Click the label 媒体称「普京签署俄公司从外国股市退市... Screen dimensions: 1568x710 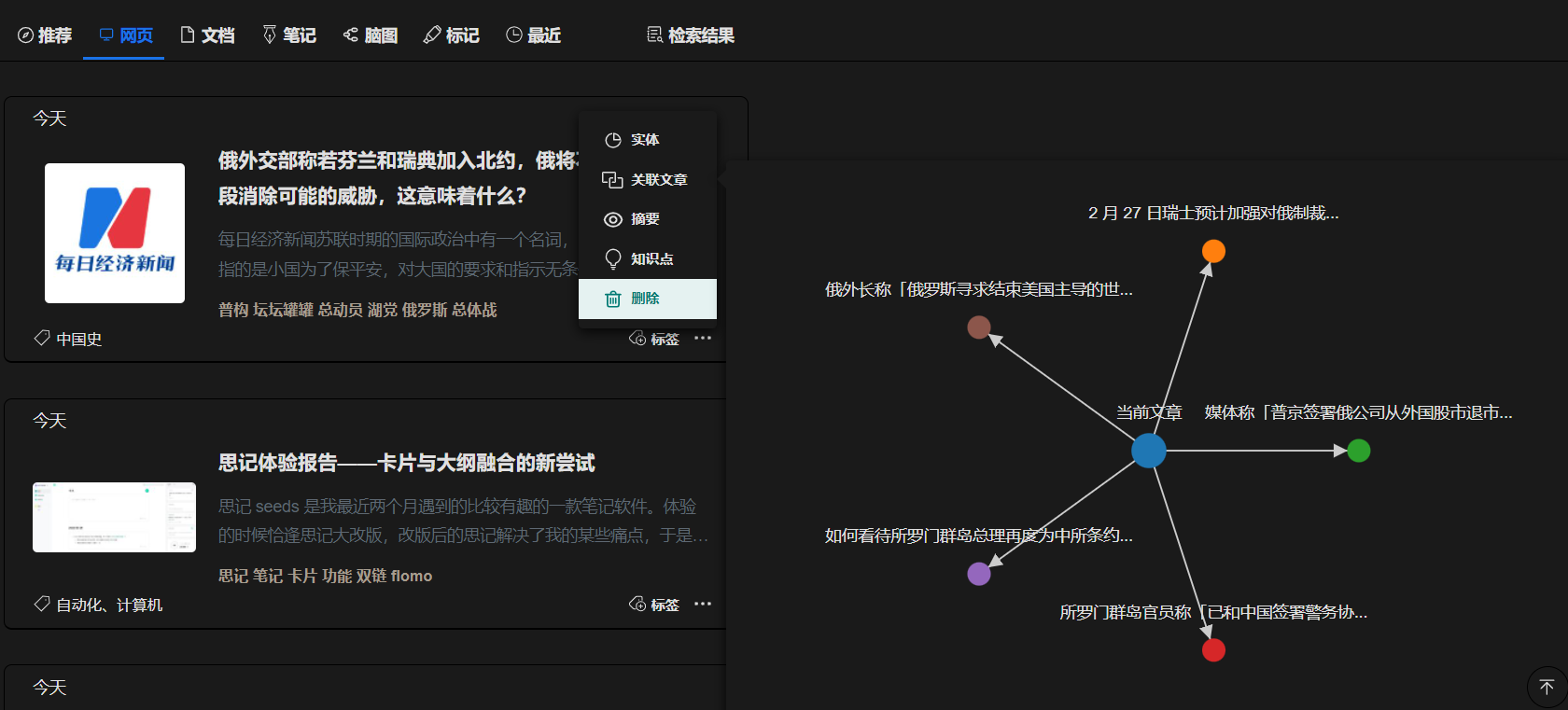[1359, 412]
